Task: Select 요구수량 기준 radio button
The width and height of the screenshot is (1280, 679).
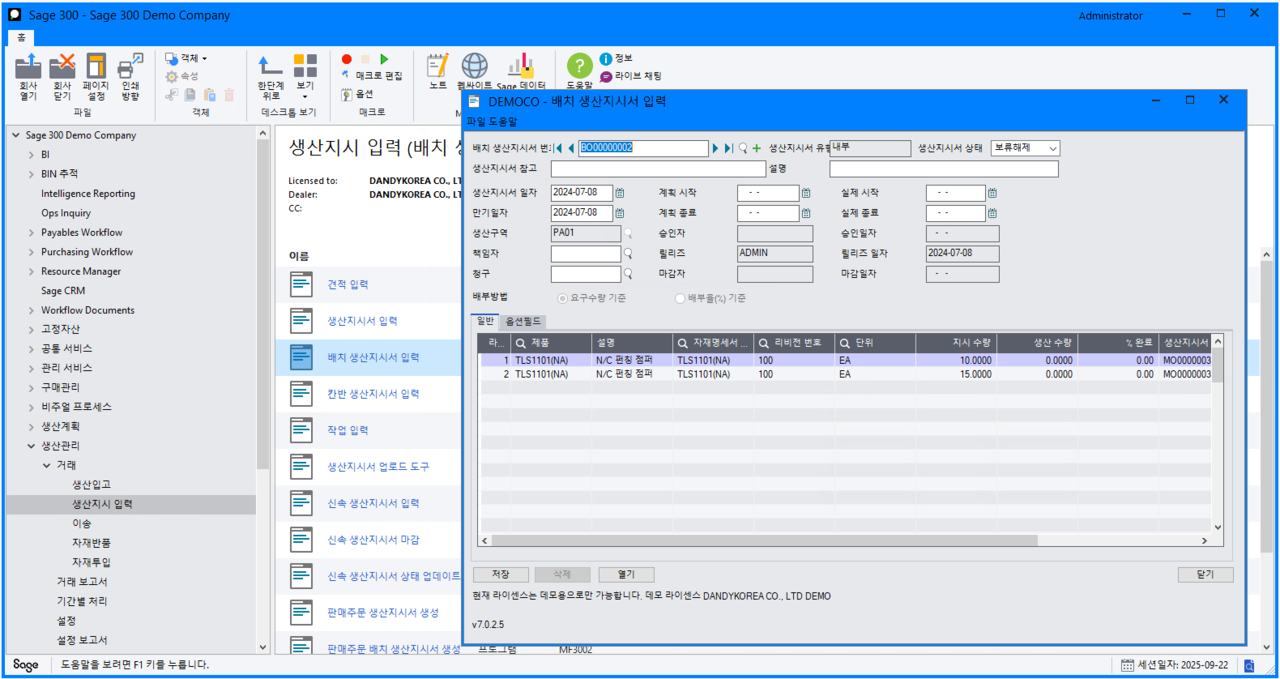Action: tap(563, 298)
